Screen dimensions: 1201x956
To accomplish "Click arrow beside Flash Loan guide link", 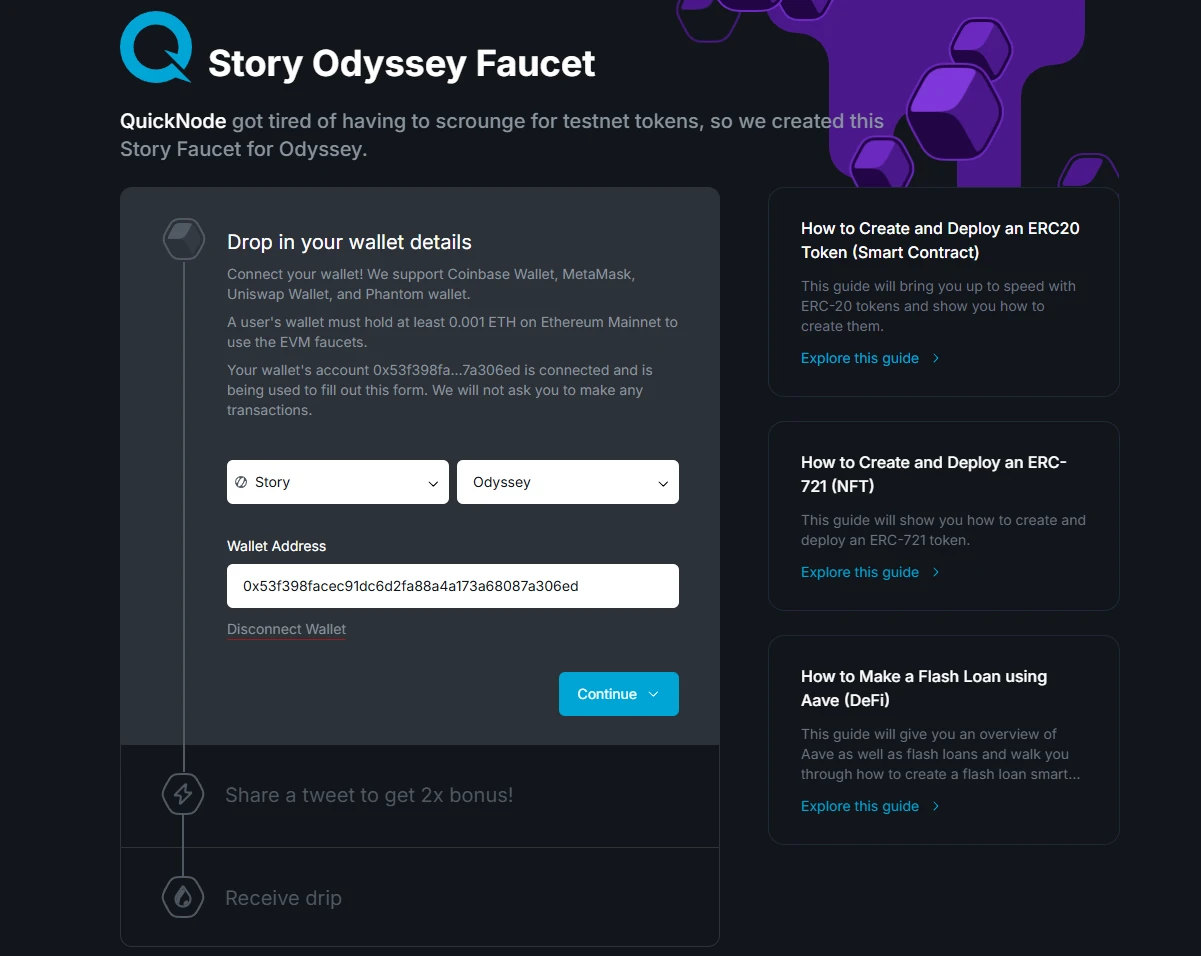I will tap(936, 806).
